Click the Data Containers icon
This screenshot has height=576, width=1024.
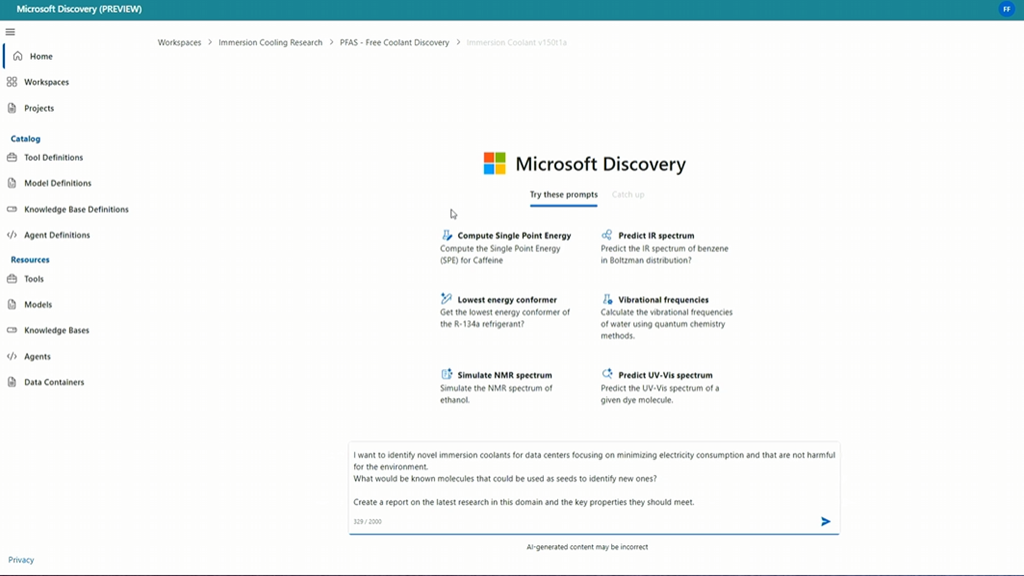pyautogui.click(x=12, y=382)
